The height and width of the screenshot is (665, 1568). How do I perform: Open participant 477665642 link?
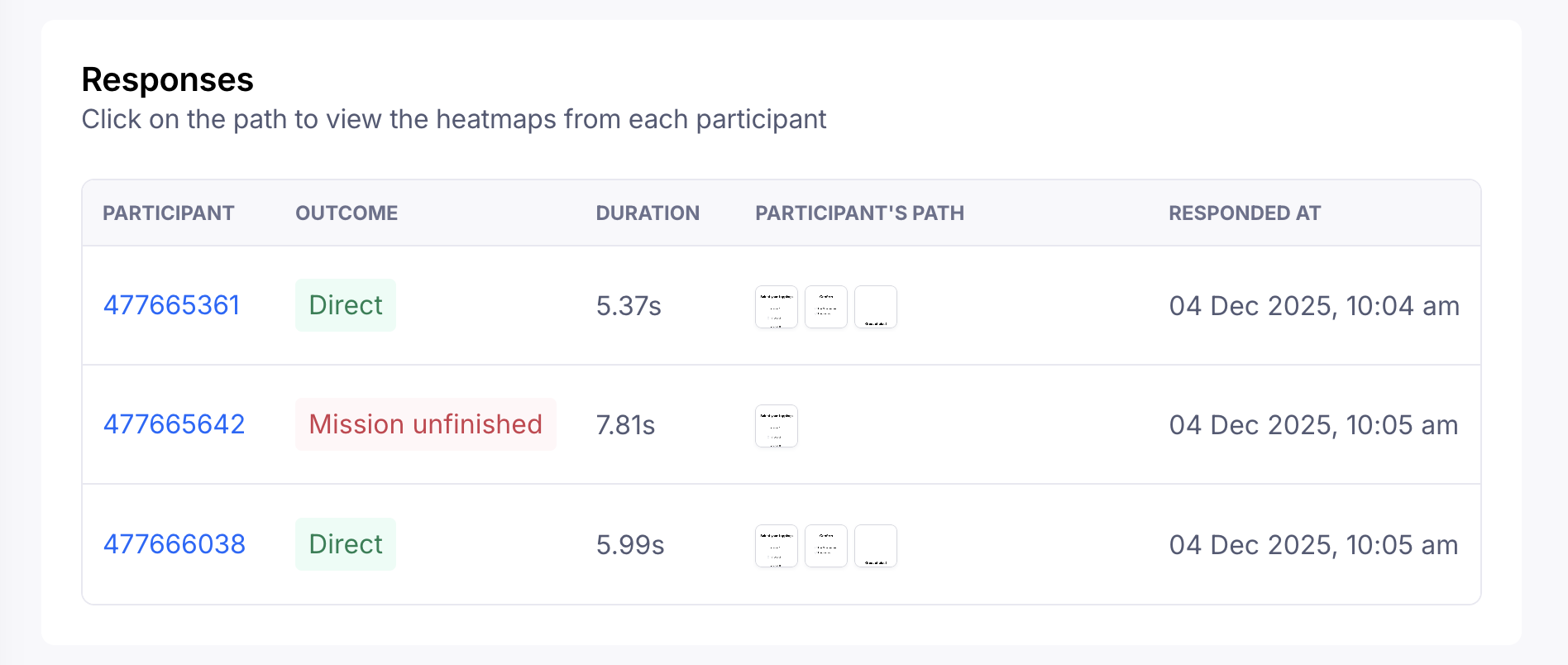pos(174,424)
